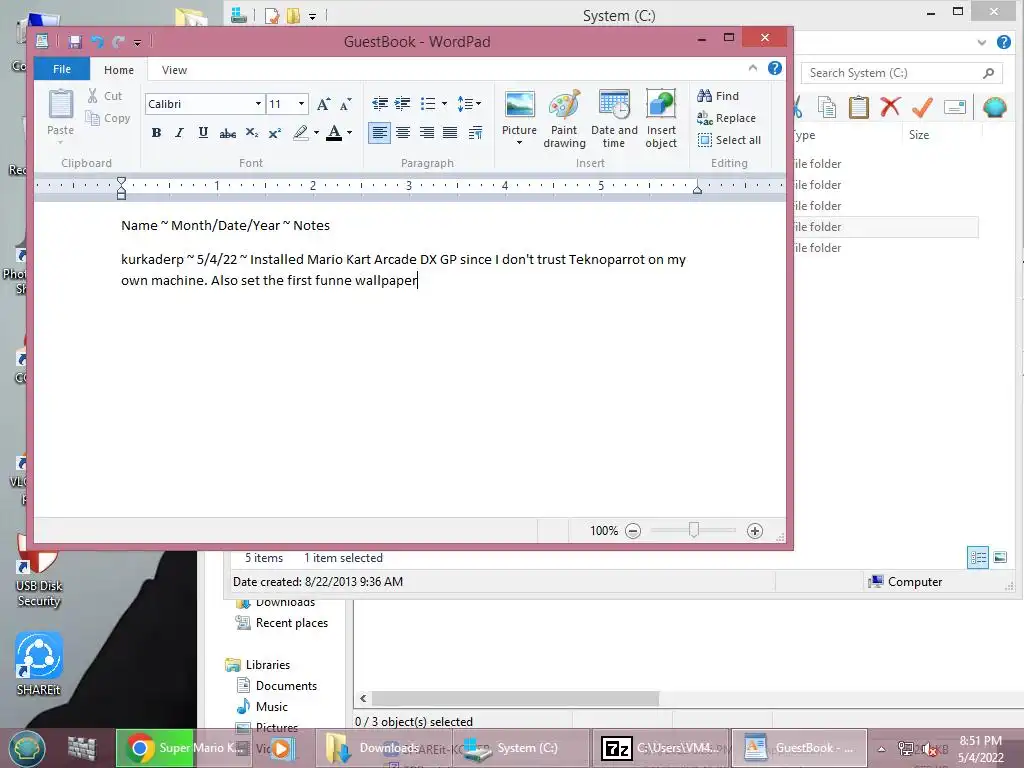
Task: Start a bulleted list
Action: [x=428, y=104]
